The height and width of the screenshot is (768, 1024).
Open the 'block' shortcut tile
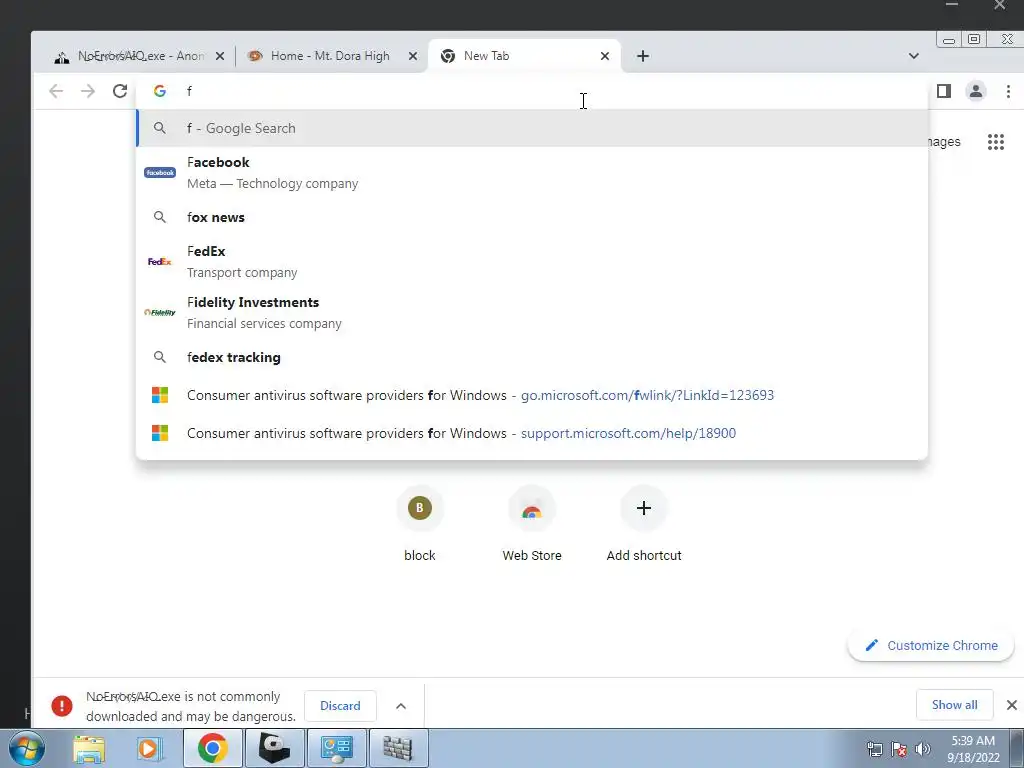coord(420,524)
